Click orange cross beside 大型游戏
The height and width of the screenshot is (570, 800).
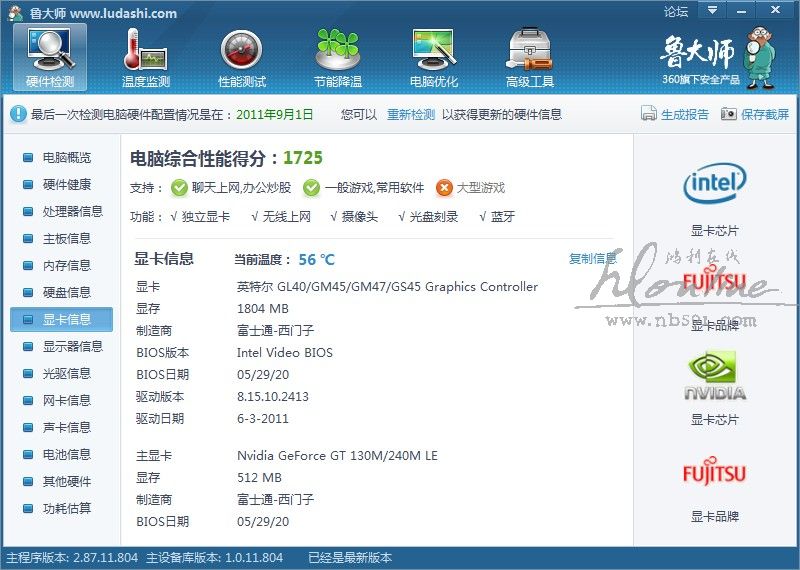tap(444, 188)
